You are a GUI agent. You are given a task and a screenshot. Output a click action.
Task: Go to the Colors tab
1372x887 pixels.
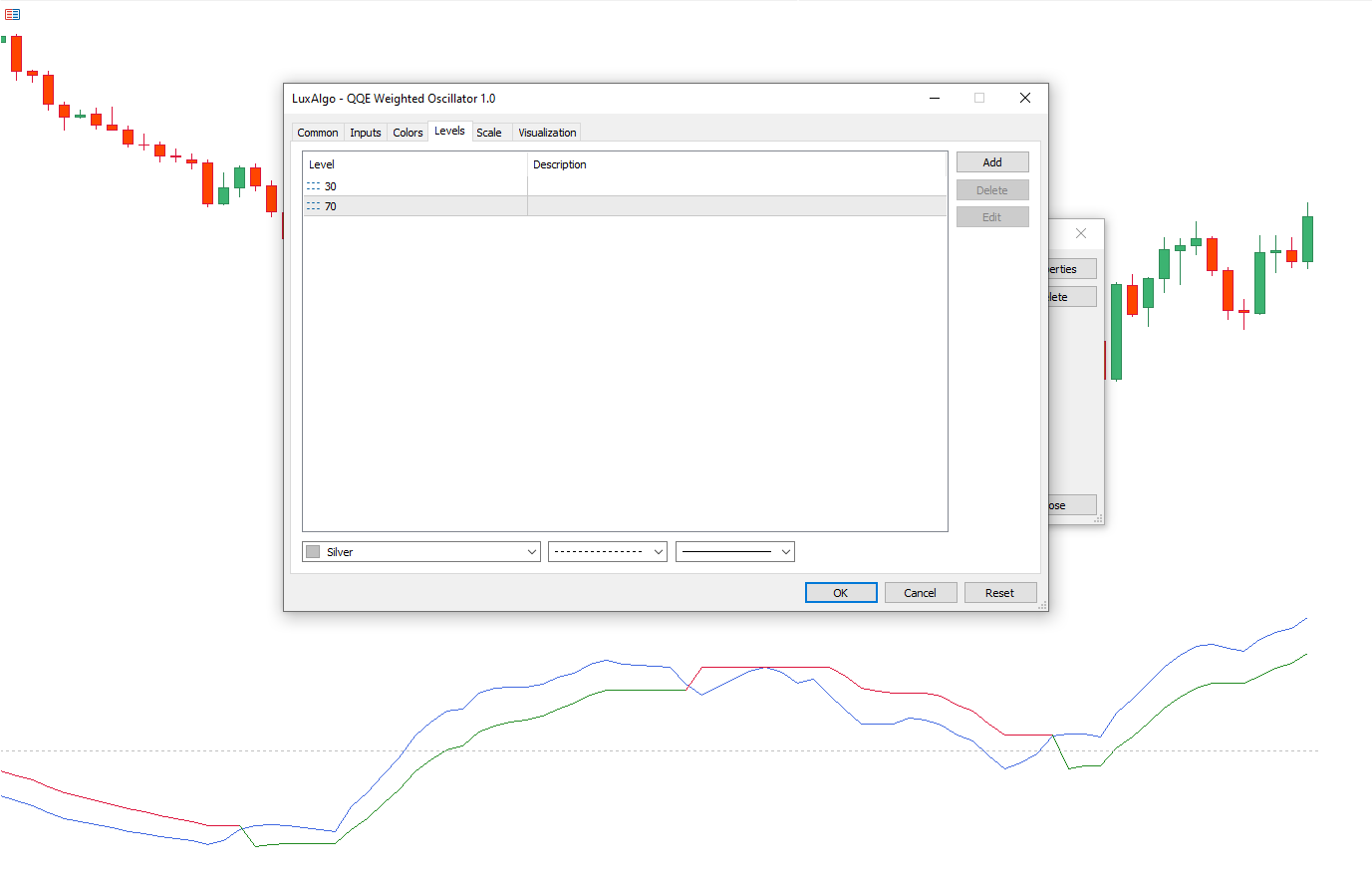[408, 133]
